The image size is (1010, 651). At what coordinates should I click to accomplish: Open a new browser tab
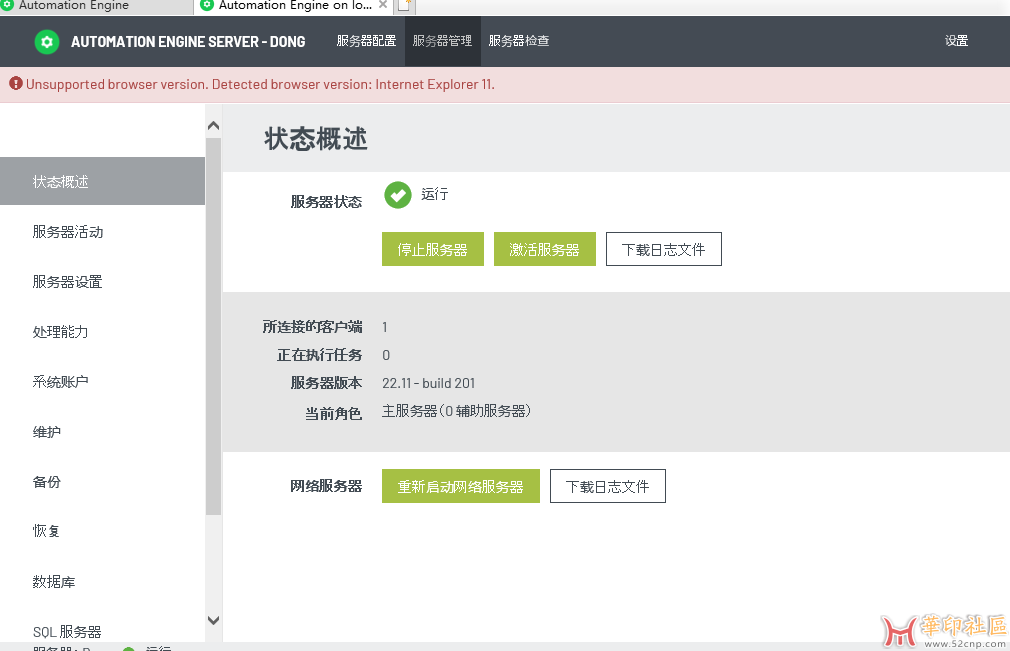pyautogui.click(x=405, y=6)
